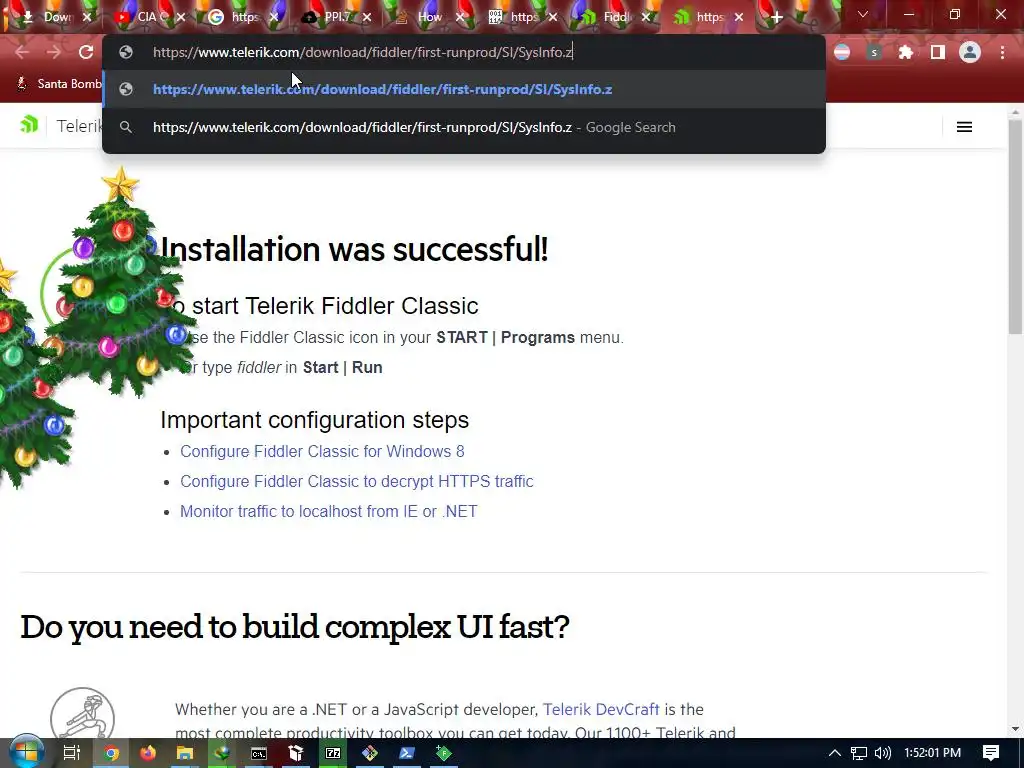Open 'Configure Fiddler Classic for Windows 8' link
The height and width of the screenshot is (768, 1024).
pos(322,451)
